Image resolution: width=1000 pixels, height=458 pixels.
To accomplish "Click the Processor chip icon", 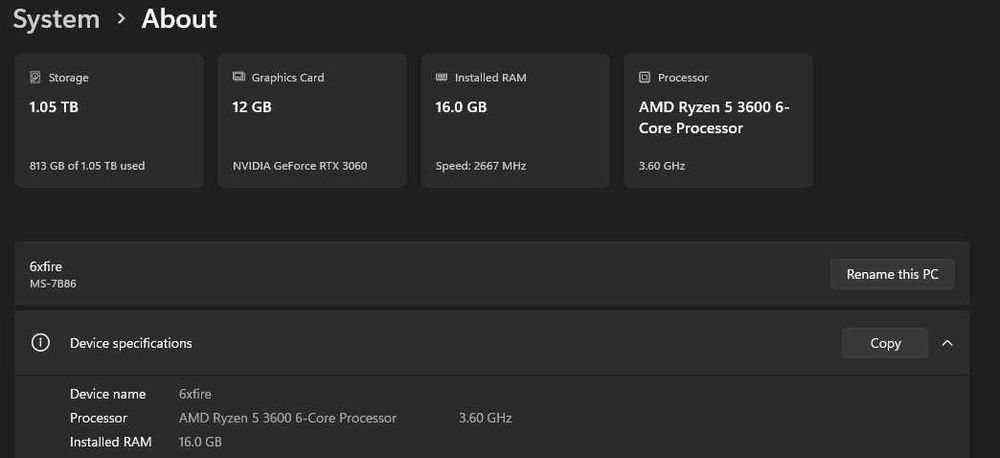I will pos(644,77).
